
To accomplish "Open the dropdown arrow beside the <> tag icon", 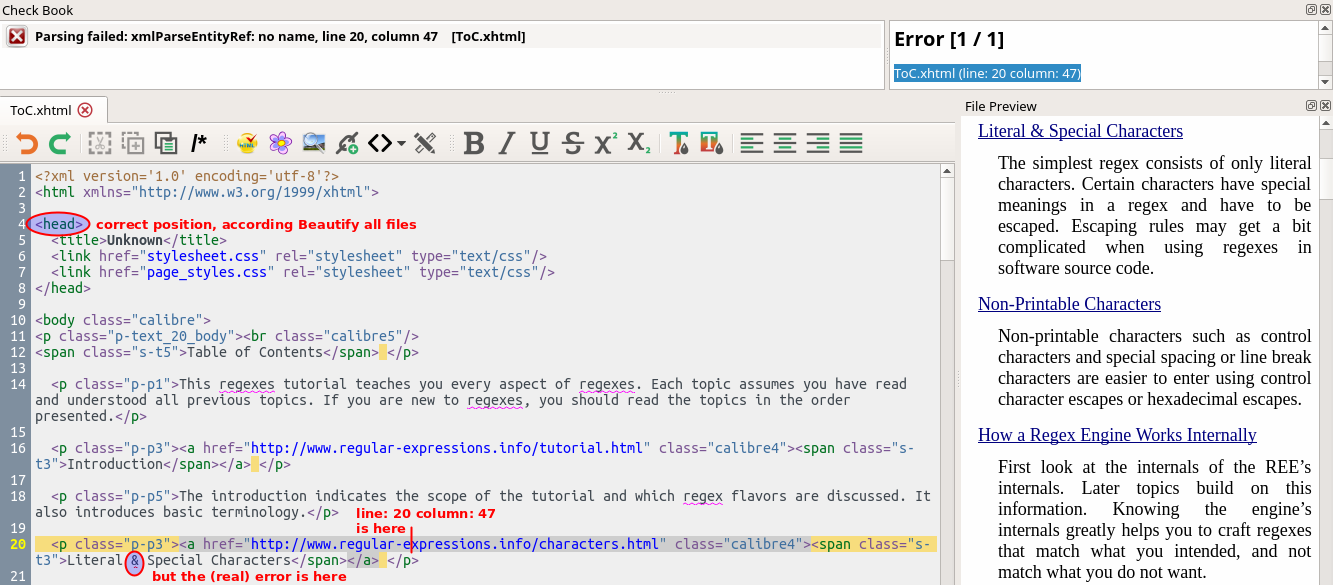I will tap(401, 143).
